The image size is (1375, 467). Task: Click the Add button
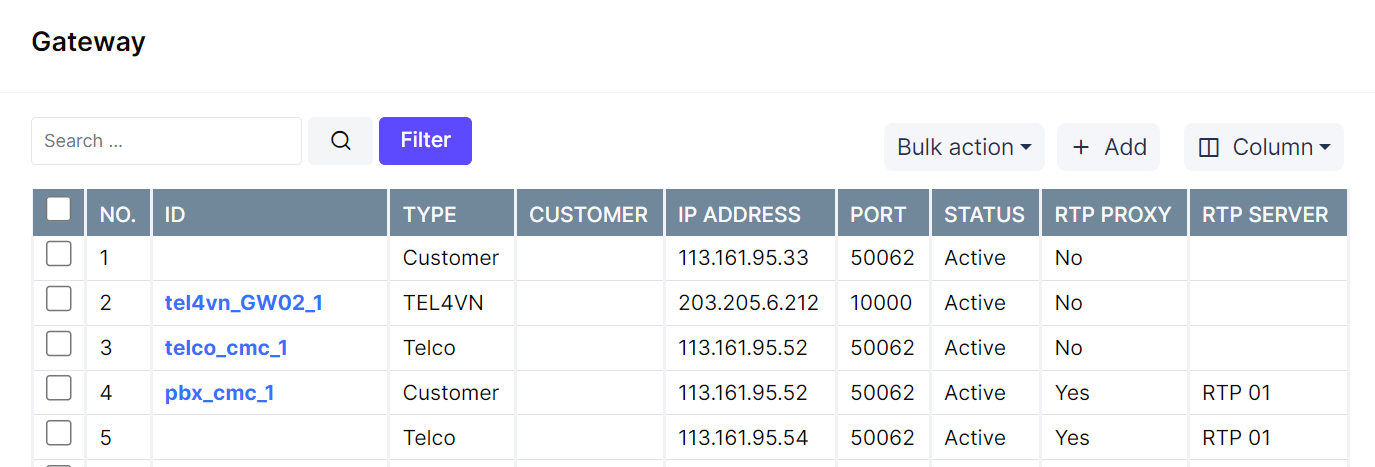(1108, 147)
